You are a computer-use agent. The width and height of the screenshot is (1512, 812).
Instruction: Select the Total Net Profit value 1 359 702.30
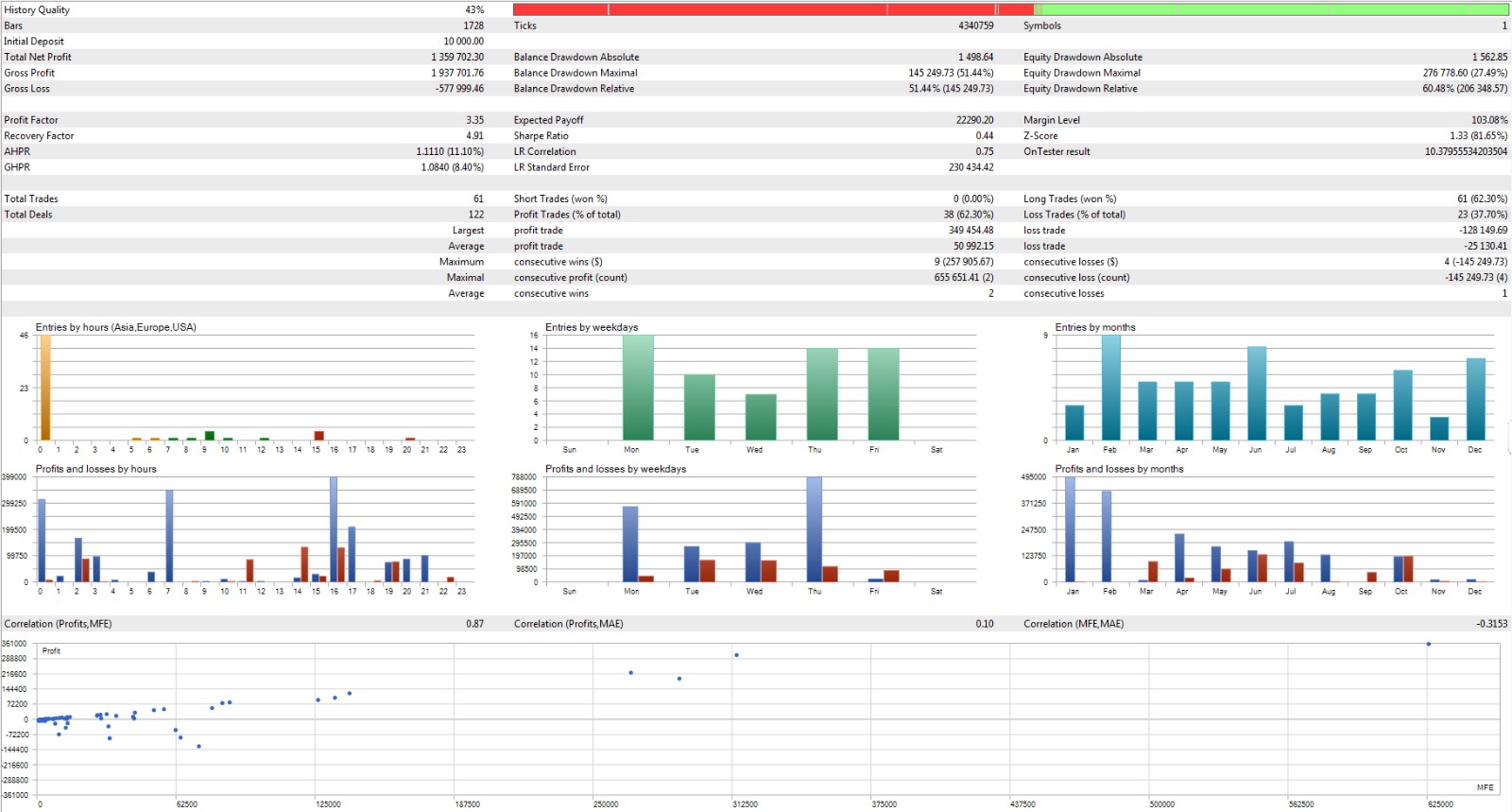pyautogui.click(x=457, y=57)
